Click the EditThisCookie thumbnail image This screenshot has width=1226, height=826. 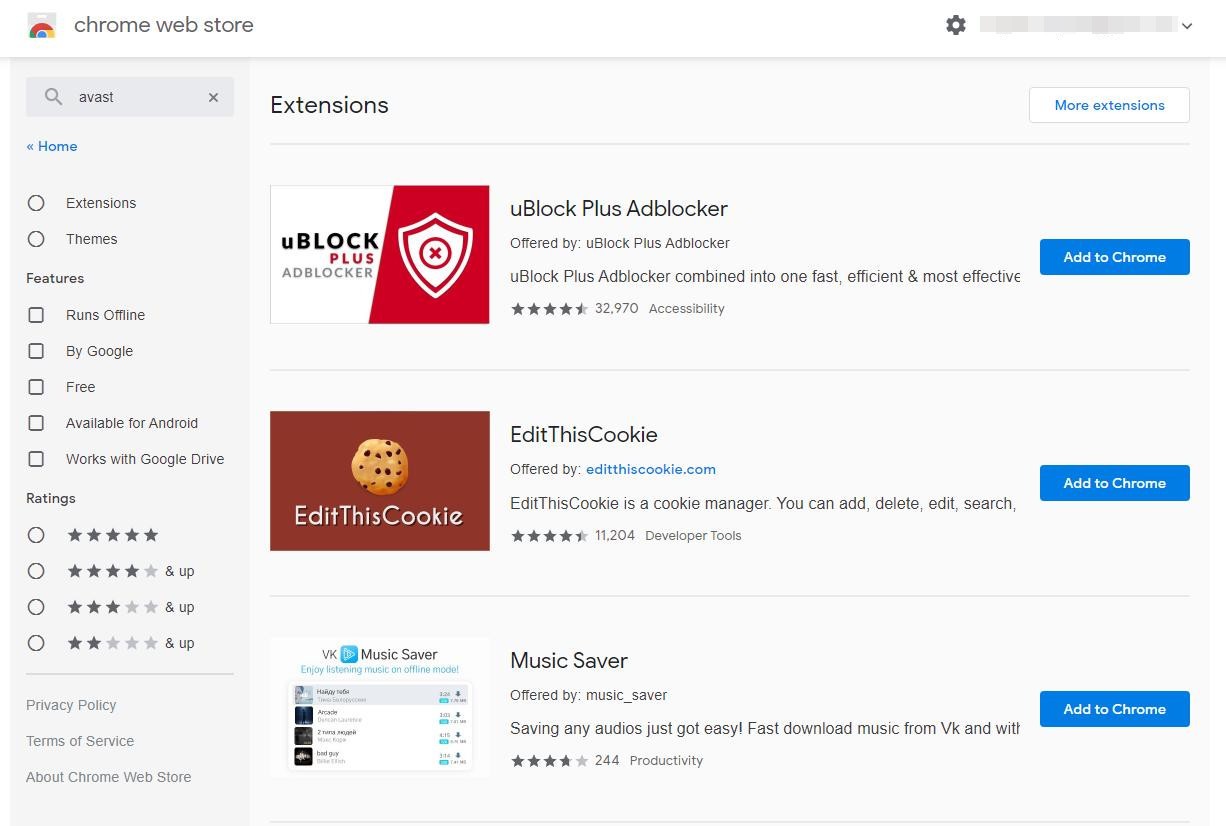[379, 481]
